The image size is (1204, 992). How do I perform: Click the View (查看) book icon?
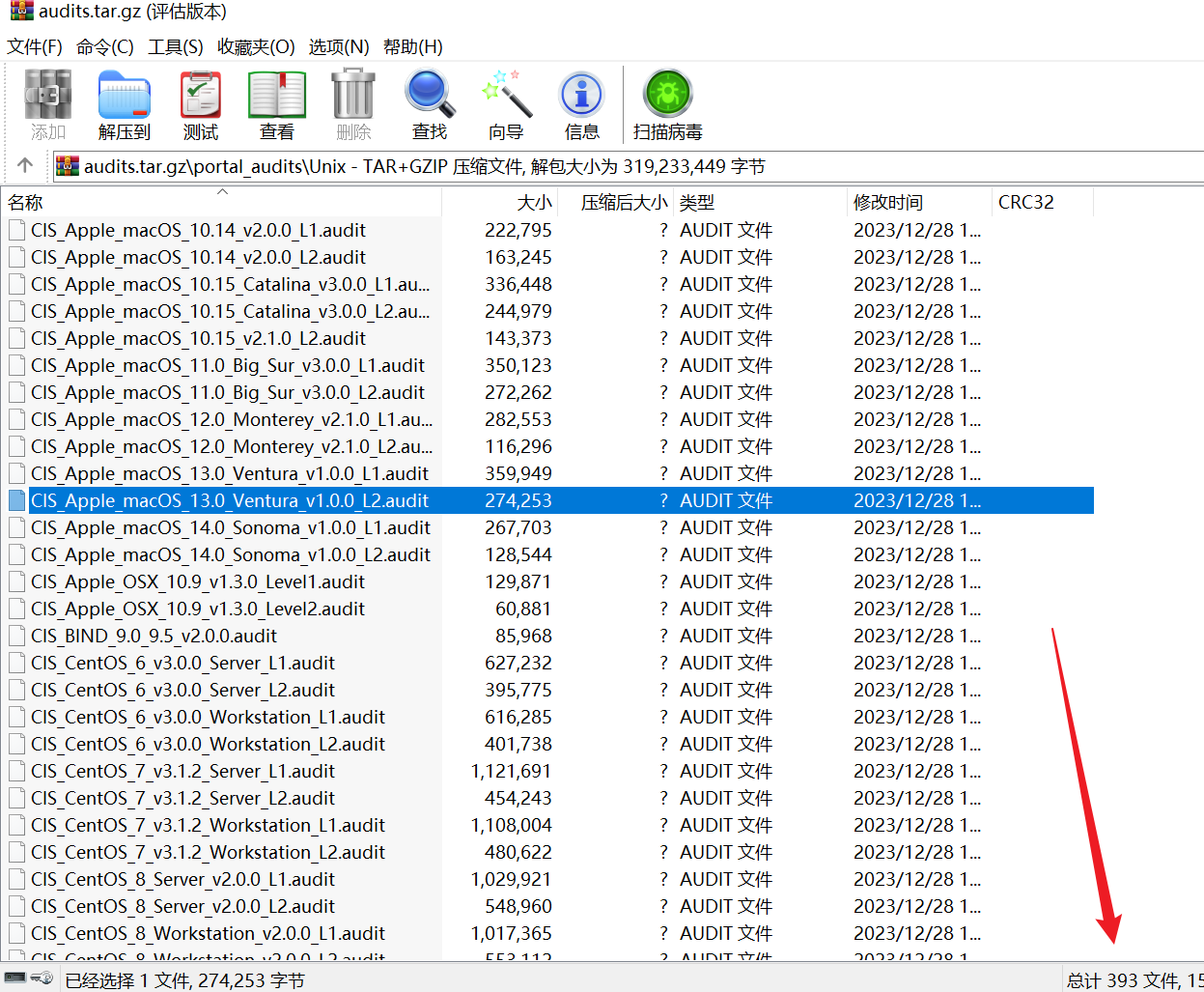[277, 95]
